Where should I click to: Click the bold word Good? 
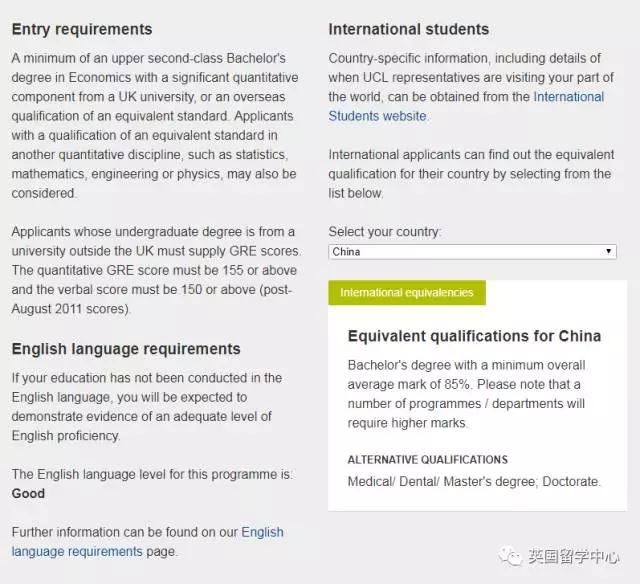28,493
